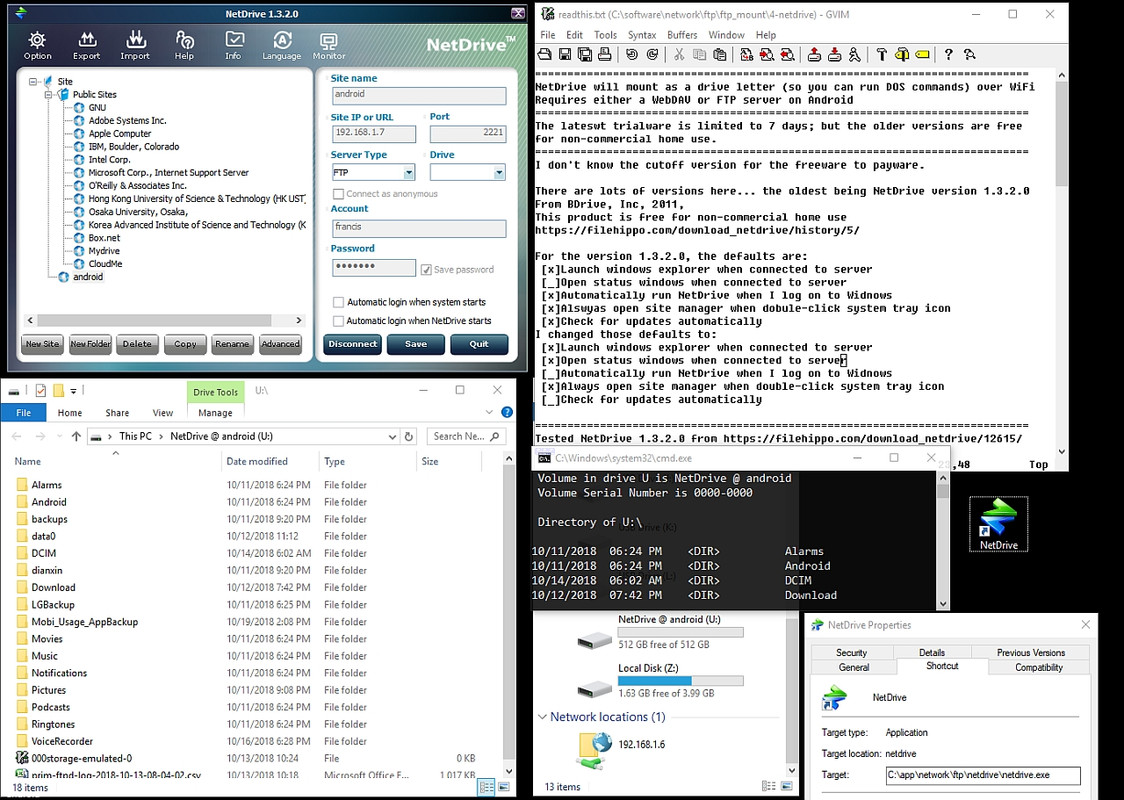Screen dimensions: 1124x800
Task: Click the Save file icon in GVIM toolbar
Action: 565,54
